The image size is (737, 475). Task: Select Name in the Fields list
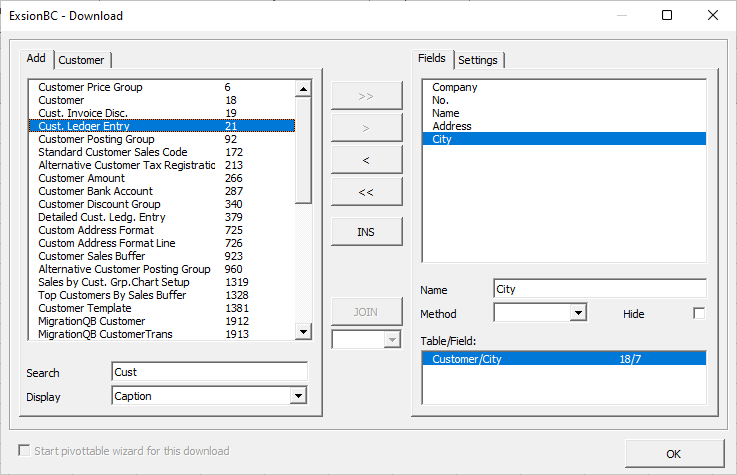[x=564, y=113]
